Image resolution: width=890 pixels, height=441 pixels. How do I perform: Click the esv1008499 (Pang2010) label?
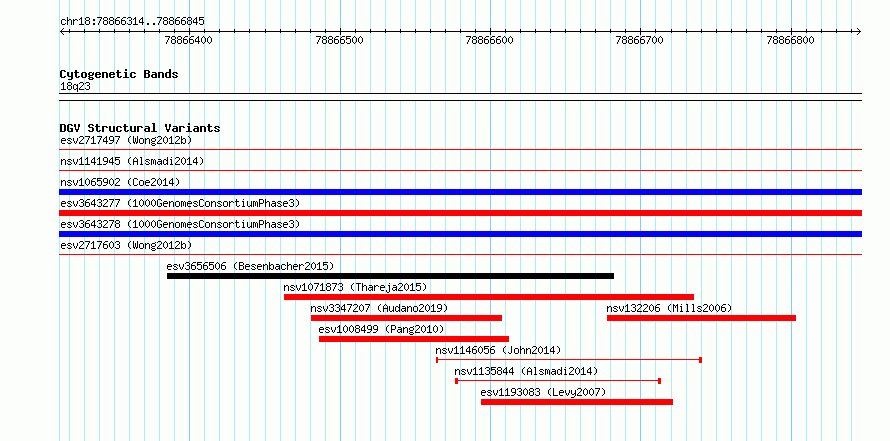click(x=381, y=329)
